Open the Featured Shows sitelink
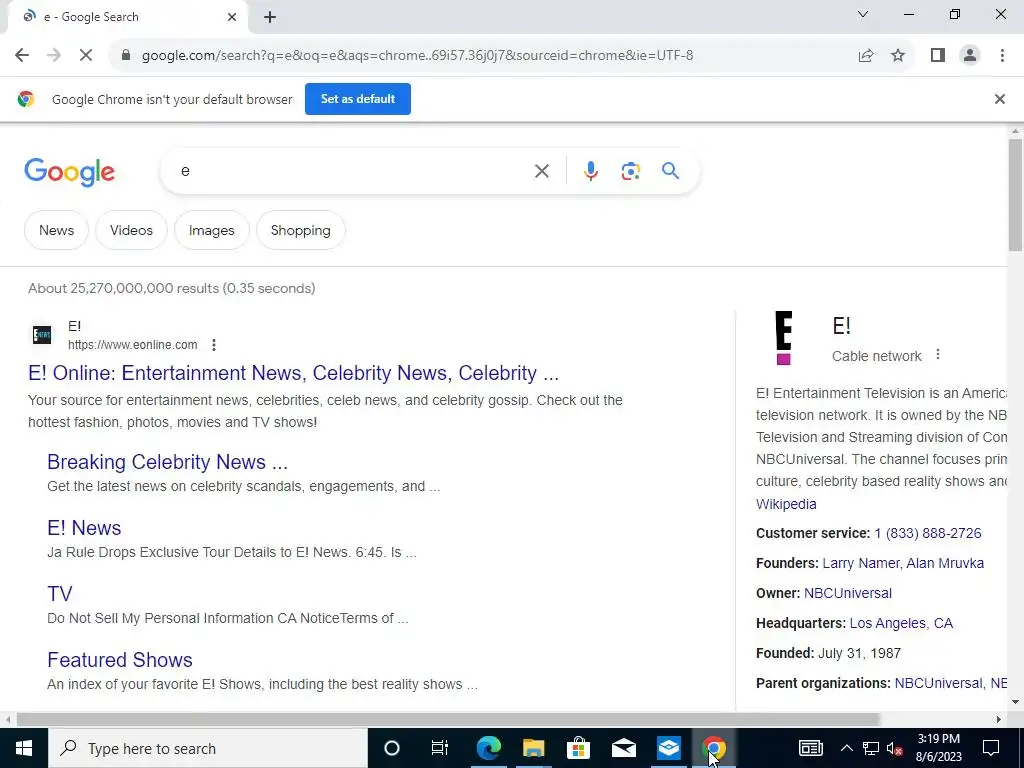The image size is (1024, 768). (120, 660)
